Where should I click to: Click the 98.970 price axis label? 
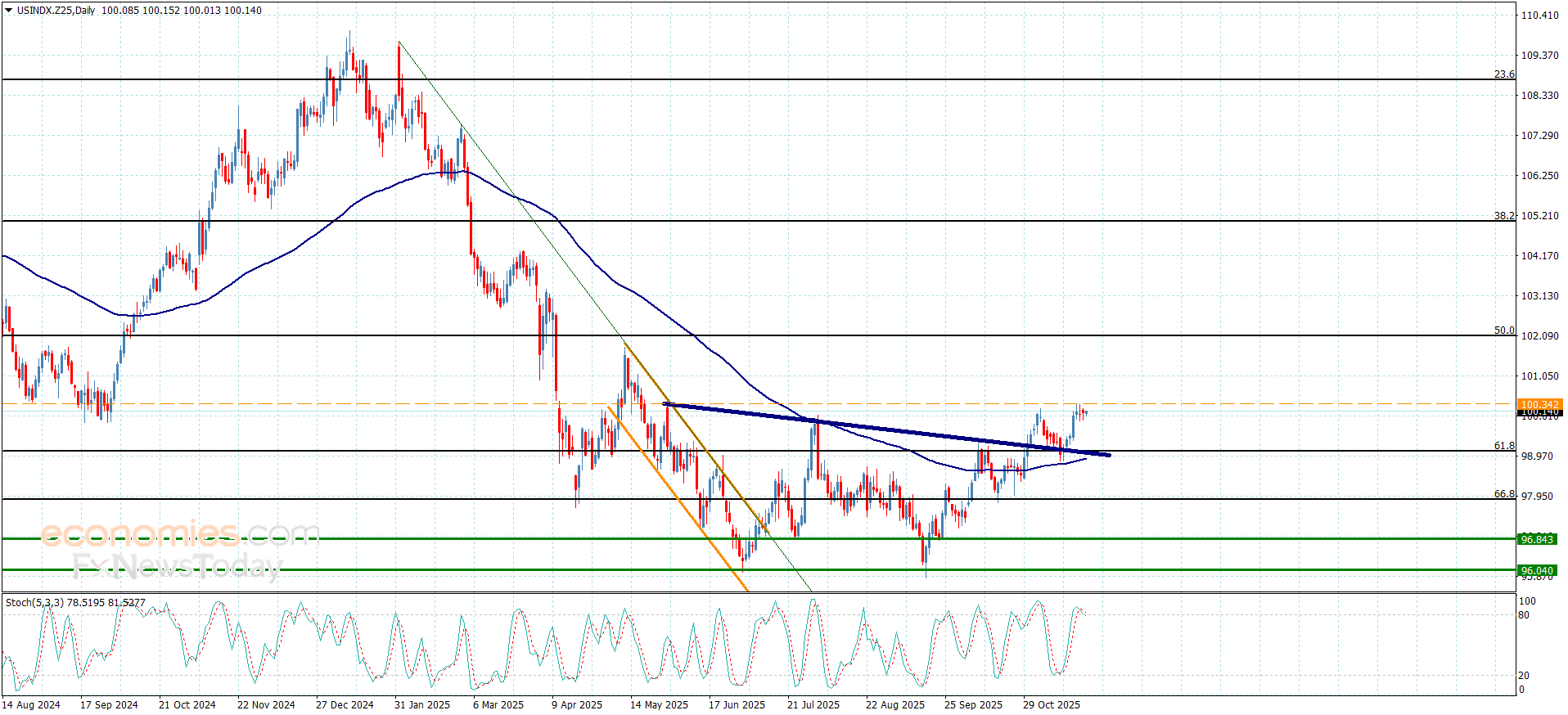pyautogui.click(x=1537, y=456)
